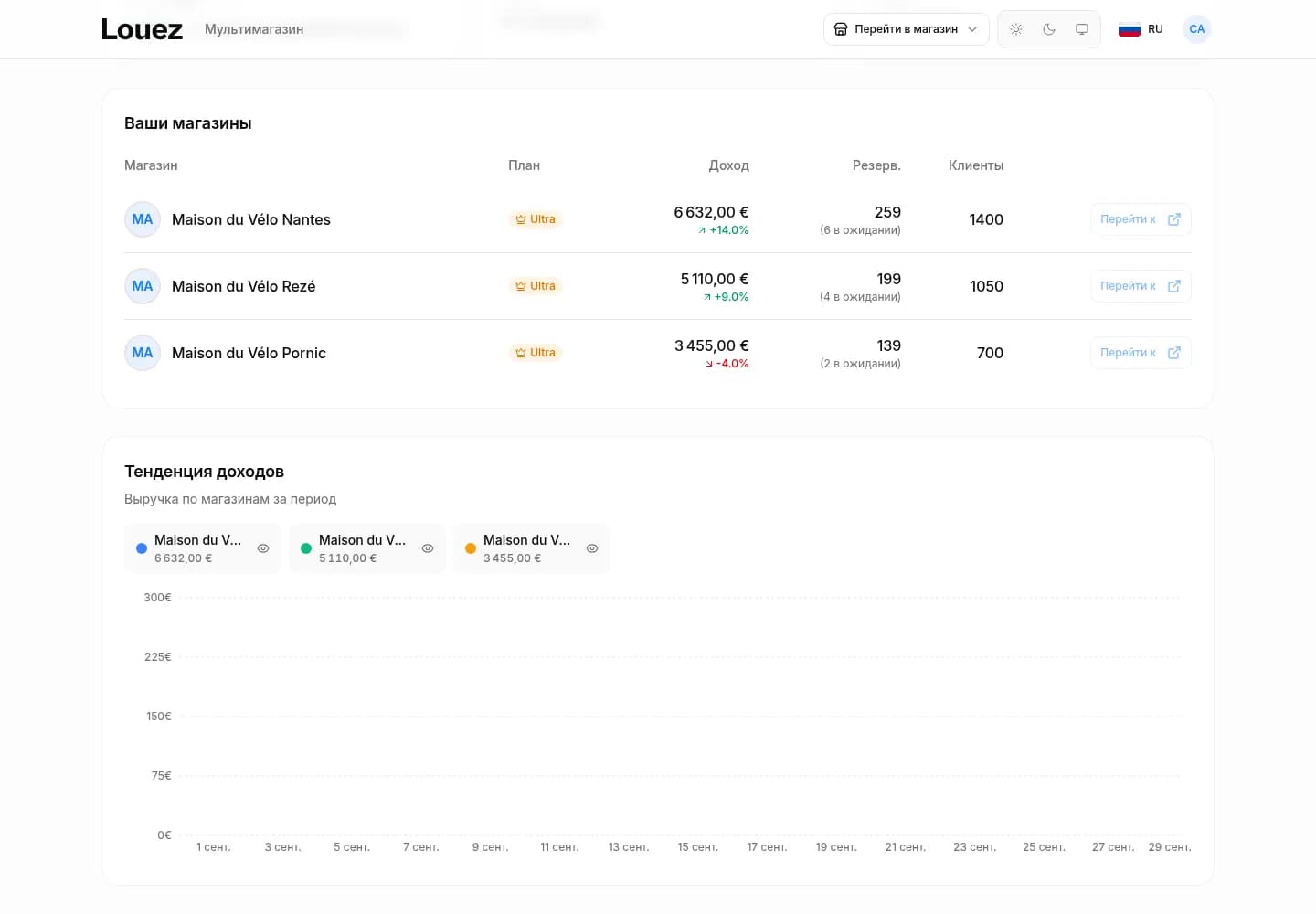Click the Ultra plan badge for Maison du Vélo Pornic
Screen dimensions: 1316x914
click(x=535, y=353)
